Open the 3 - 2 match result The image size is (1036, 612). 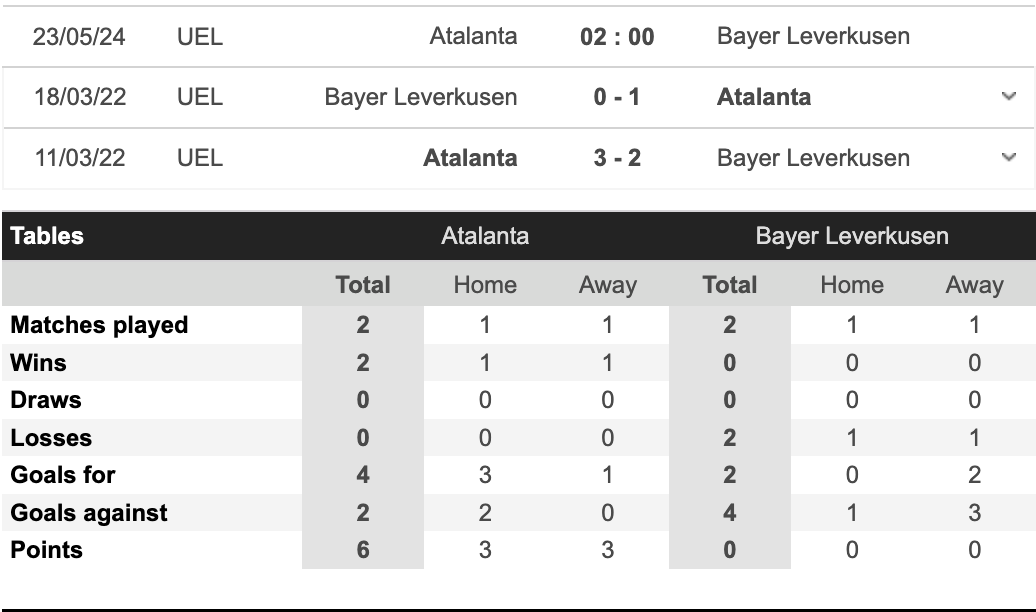pos(617,158)
